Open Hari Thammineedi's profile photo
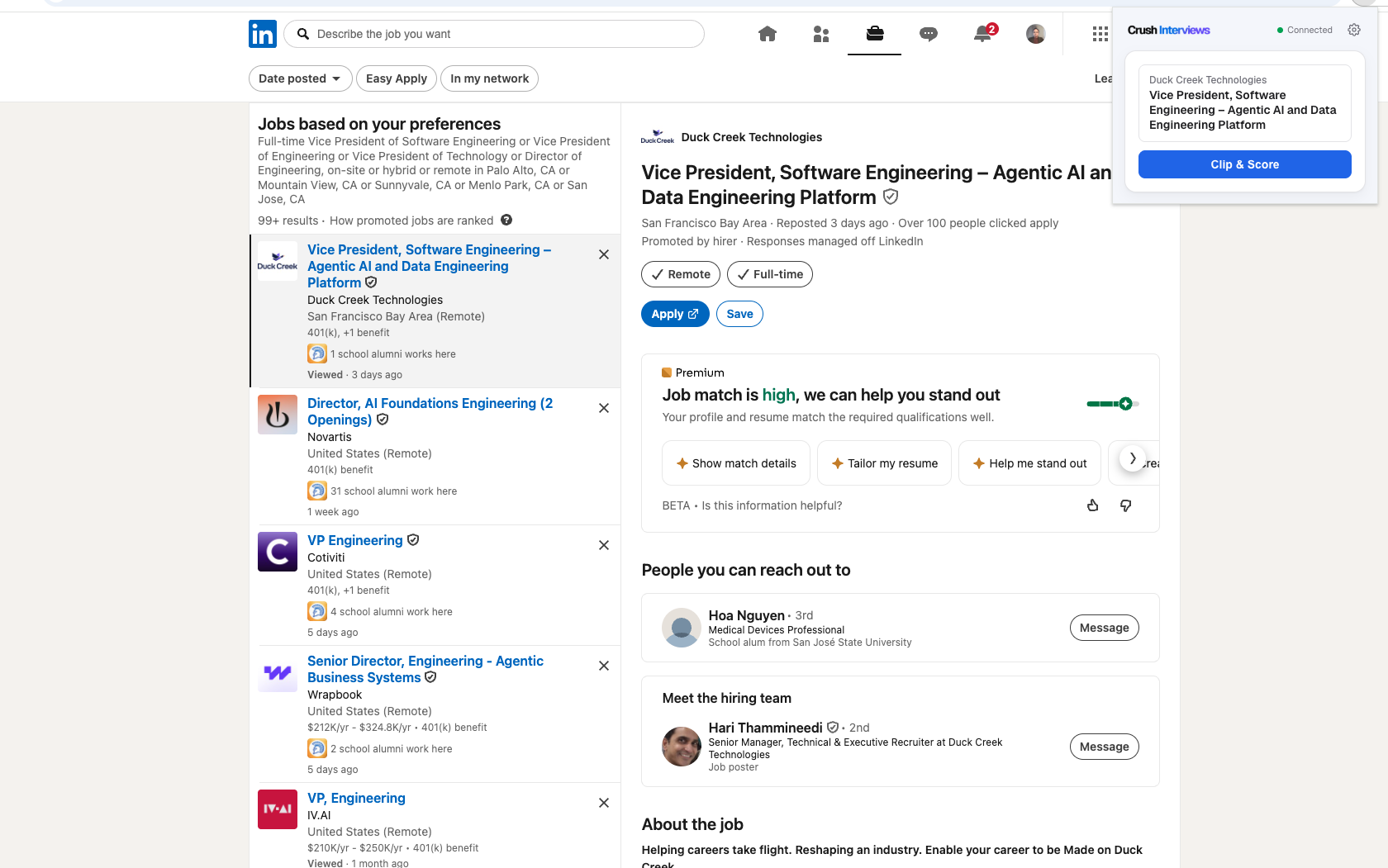This screenshot has width=1388, height=868. (x=682, y=747)
